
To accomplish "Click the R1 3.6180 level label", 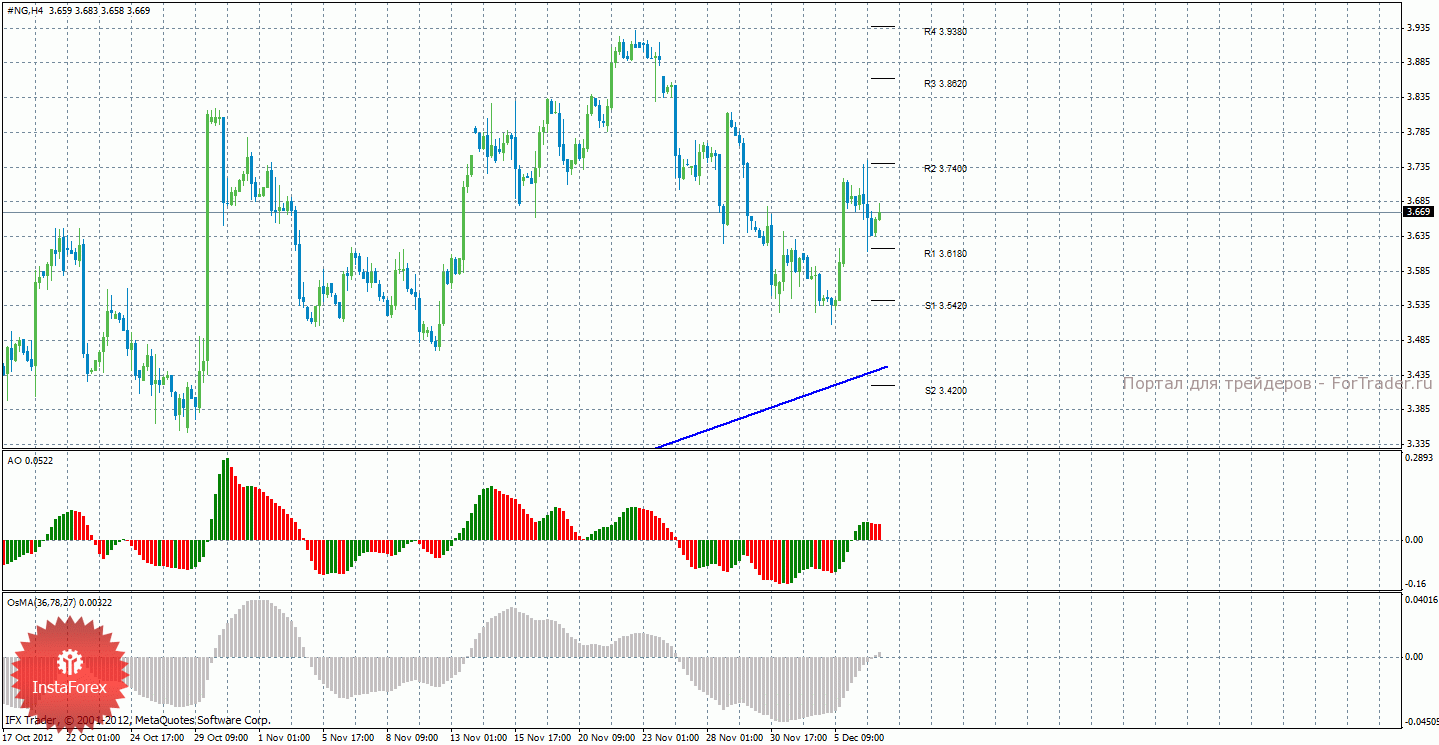I will coord(945,254).
